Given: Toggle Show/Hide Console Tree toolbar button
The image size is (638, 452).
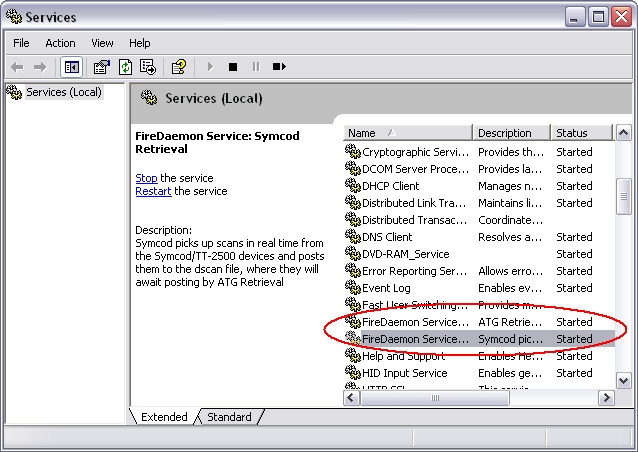Looking at the screenshot, I should coord(72,67).
